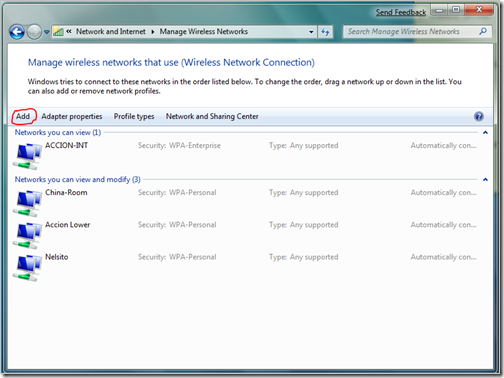This screenshot has width=504, height=378.
Task: Click the Send Feedback link
Action: [x=401, y=12]
